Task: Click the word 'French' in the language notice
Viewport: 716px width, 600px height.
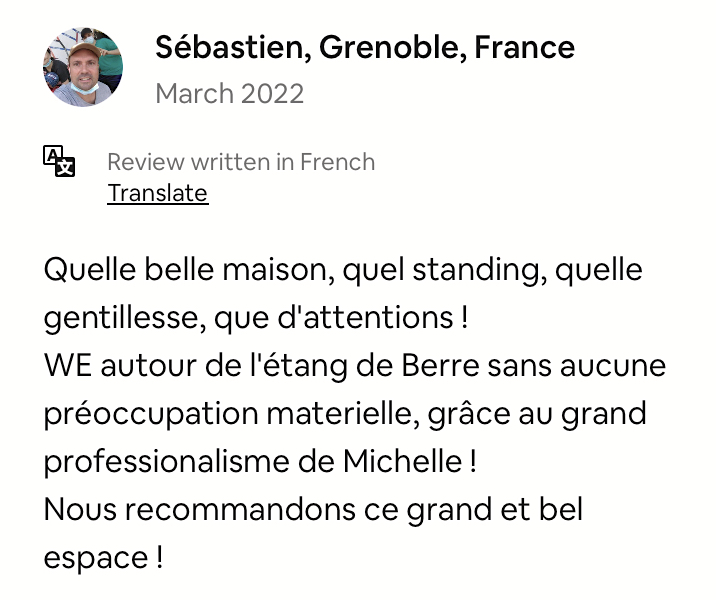Action: (x=337, y=162)
